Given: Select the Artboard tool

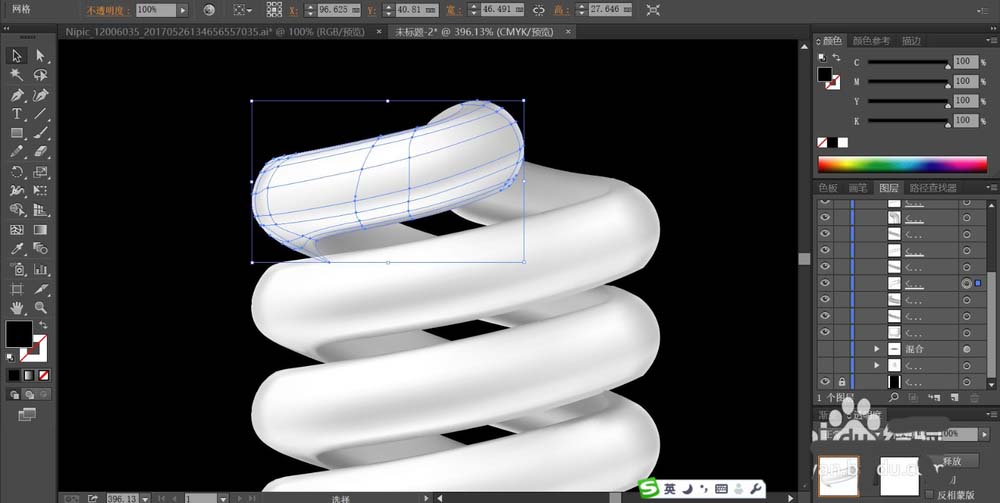Looking at the screenshot, I should (x=17, y=289).
